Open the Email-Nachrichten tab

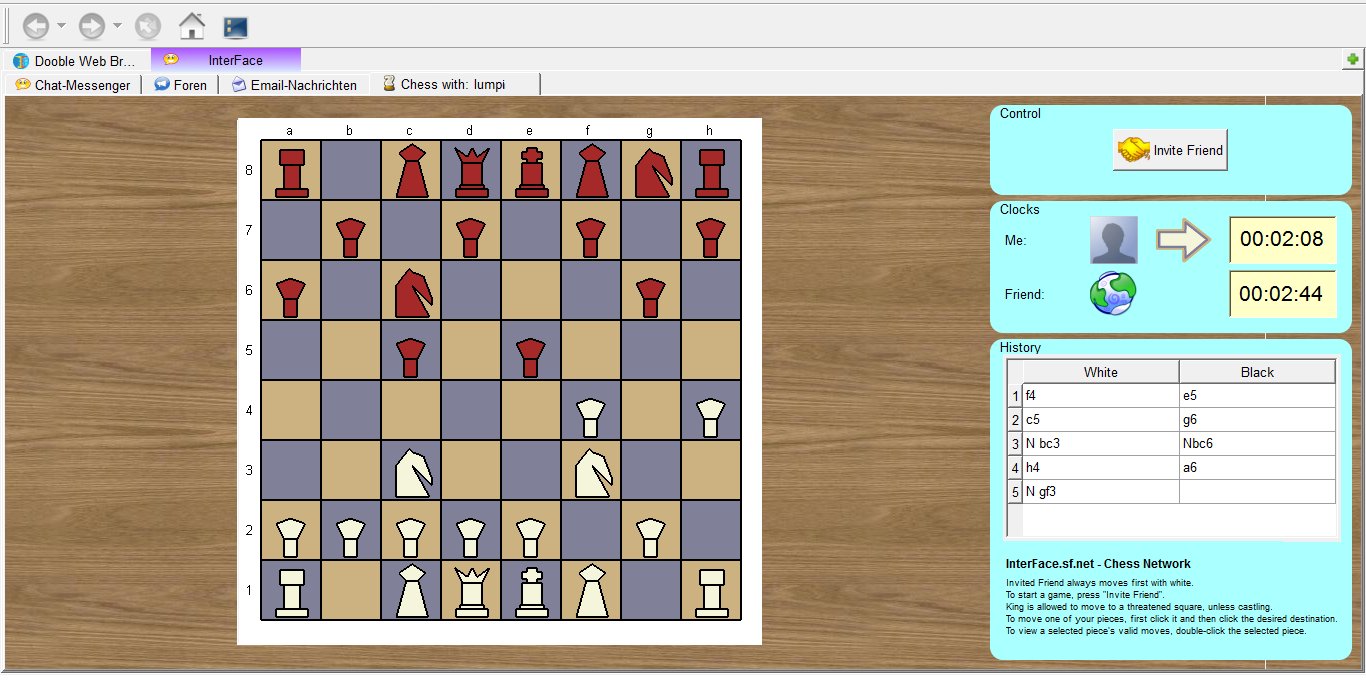point(294,85)
